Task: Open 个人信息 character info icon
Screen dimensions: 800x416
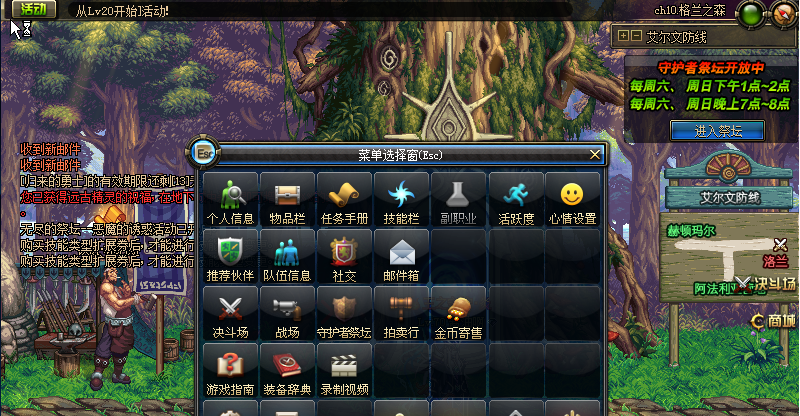Action: click(x=231, y=200)
